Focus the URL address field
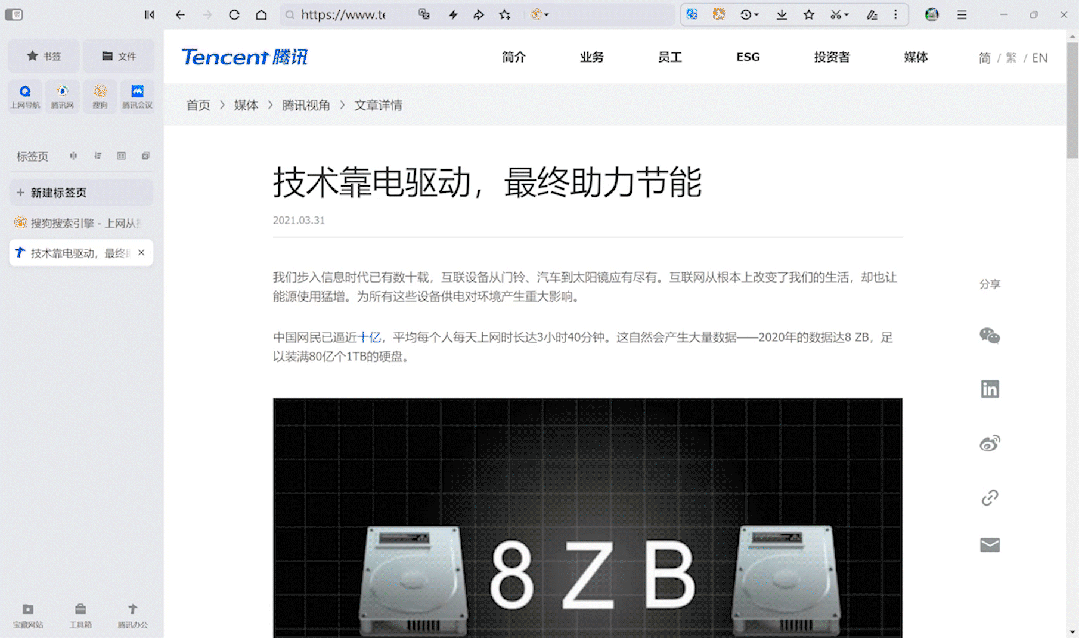This screenshot has height=638, width=1079. 343,14
